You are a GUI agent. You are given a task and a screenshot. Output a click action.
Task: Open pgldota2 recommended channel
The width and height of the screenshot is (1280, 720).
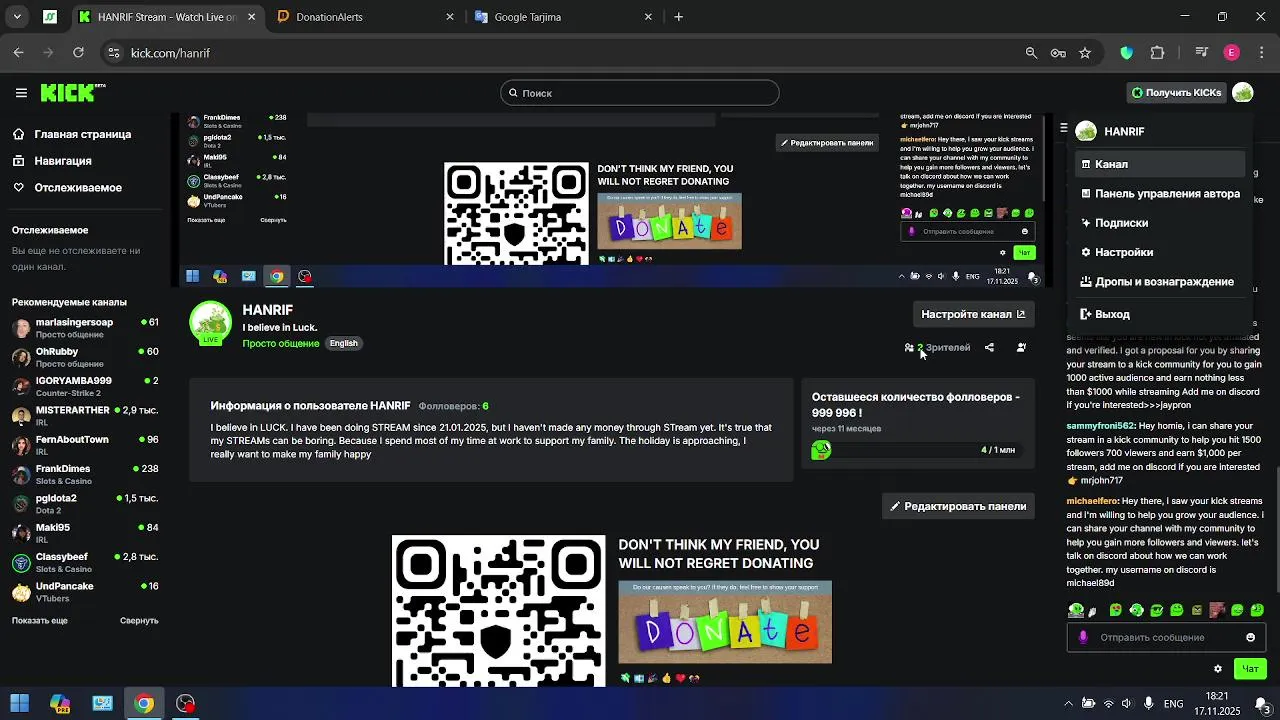coord(85,504)
